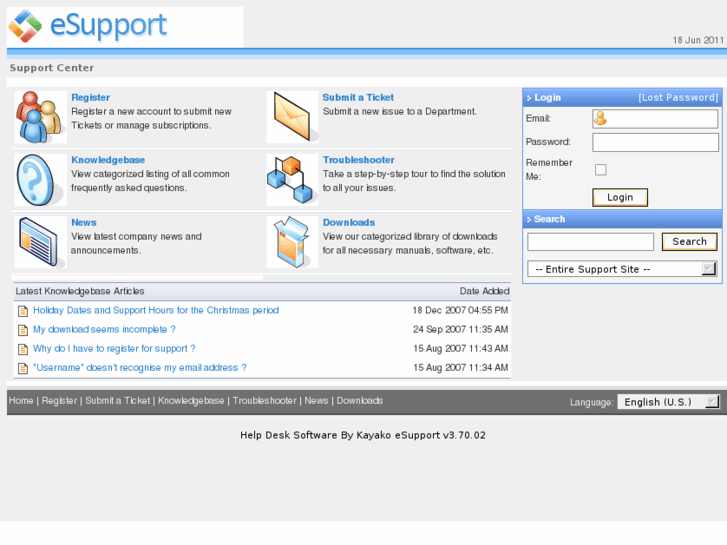Image resolution: width=727 pixels, height=545 pixels.
Task: Enable the Remember Me checkbox
Action: coord(600,170)
